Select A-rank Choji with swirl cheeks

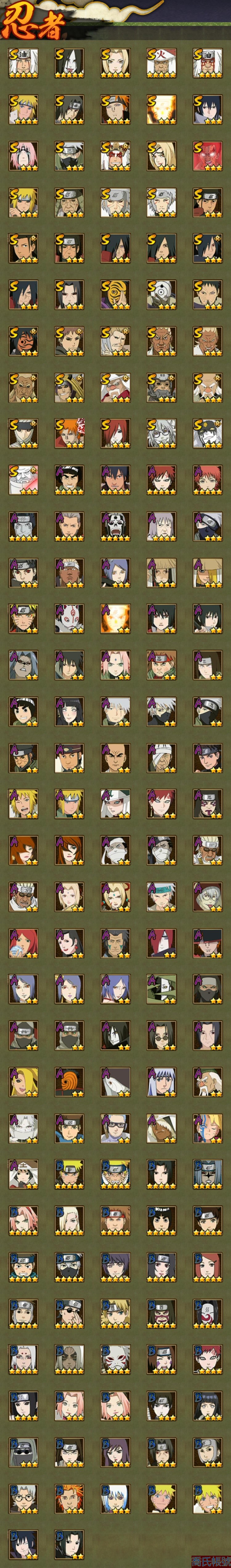162,665
